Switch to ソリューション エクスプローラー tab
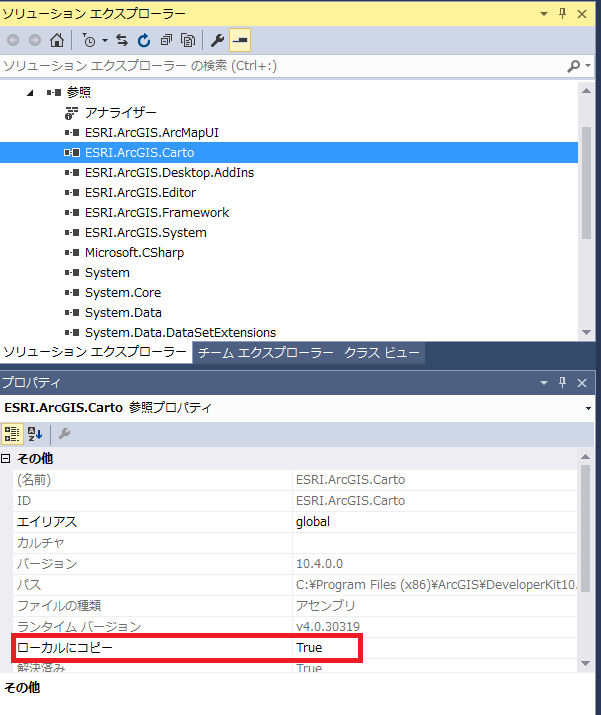 (x=95, y=352)
